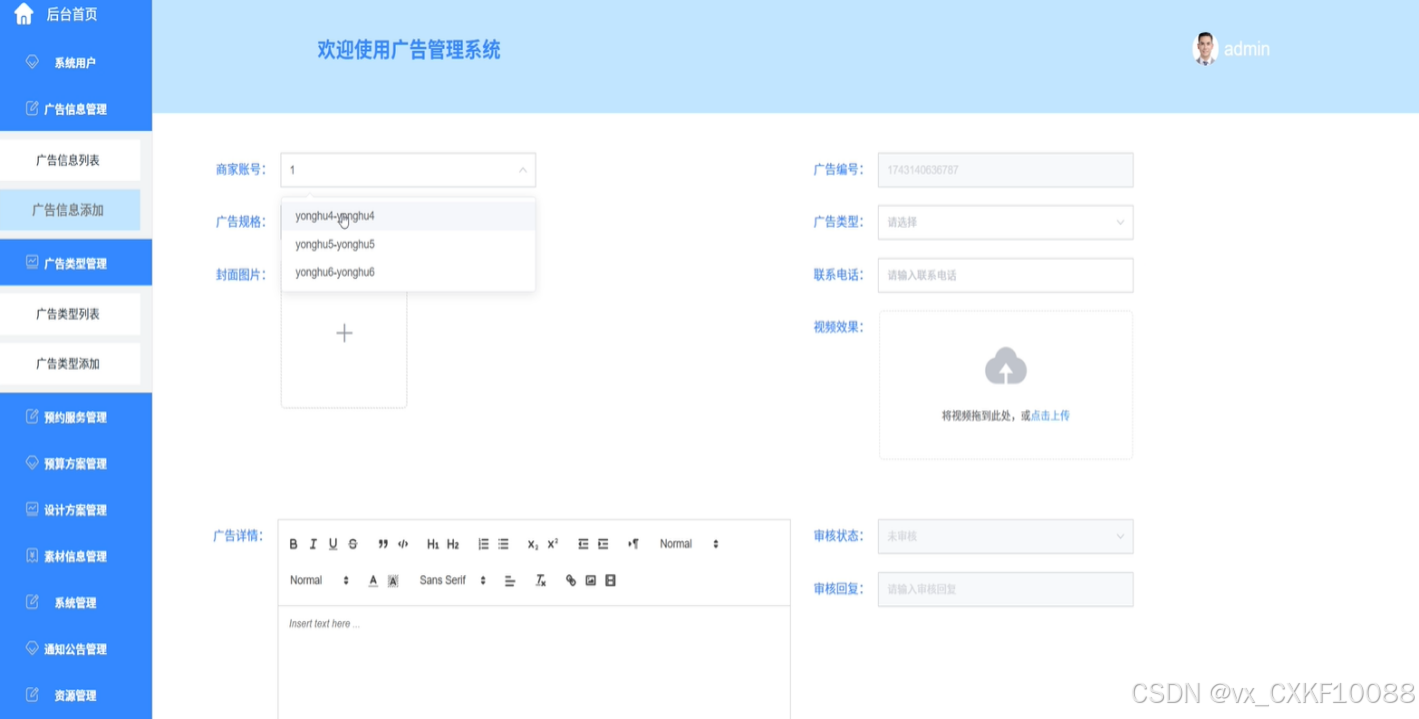Screen dimensions: 1419x719
Task: Click the 广告编号 field
Action: click(1005, 170)
